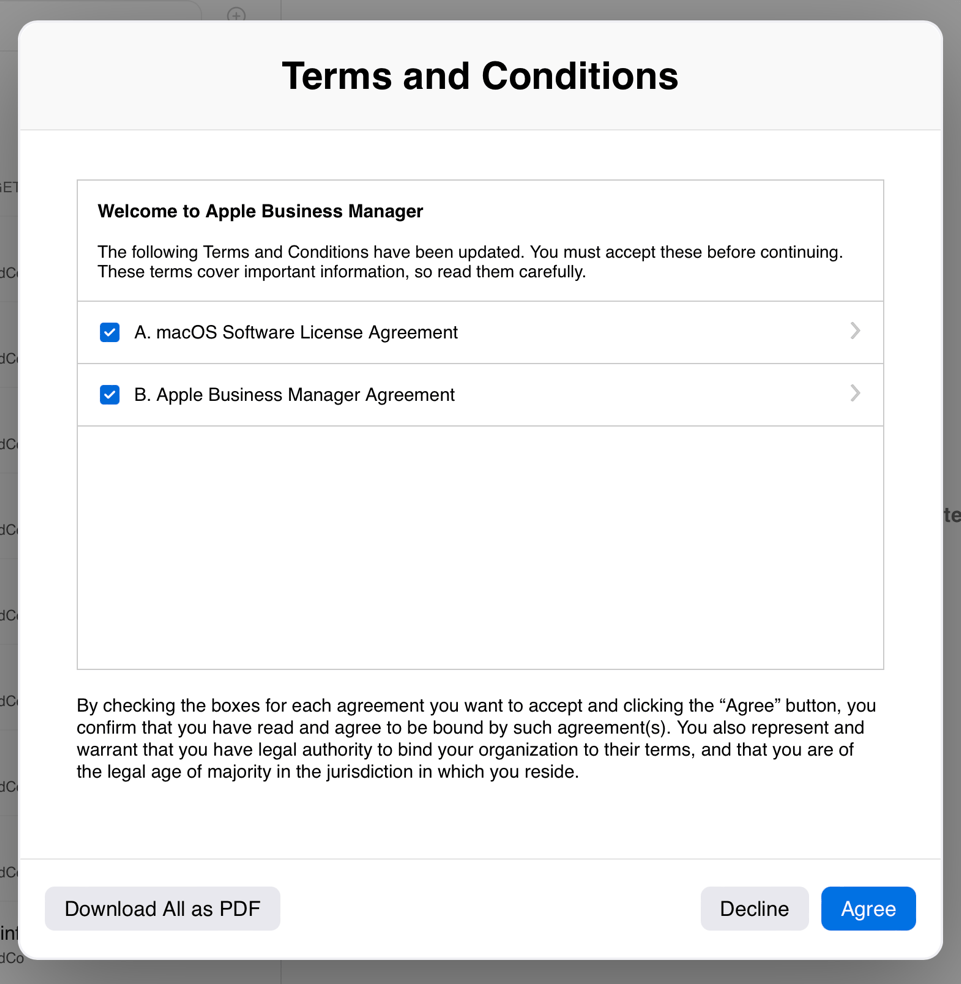Screen dimensions: 961x984
Task: Download All as PDF
Action: pos(162,909)
